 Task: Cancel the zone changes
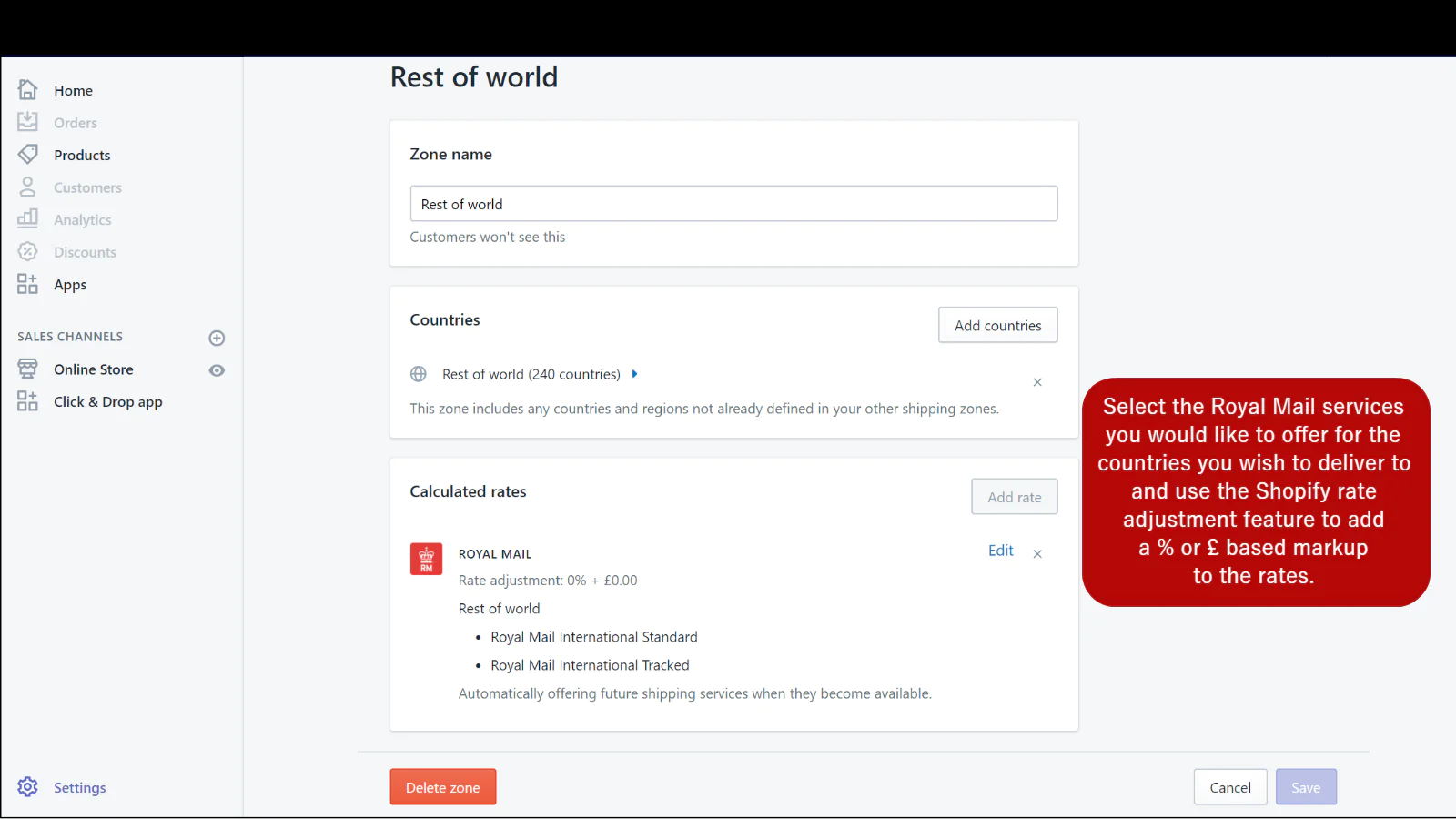tap(1230, 787)
